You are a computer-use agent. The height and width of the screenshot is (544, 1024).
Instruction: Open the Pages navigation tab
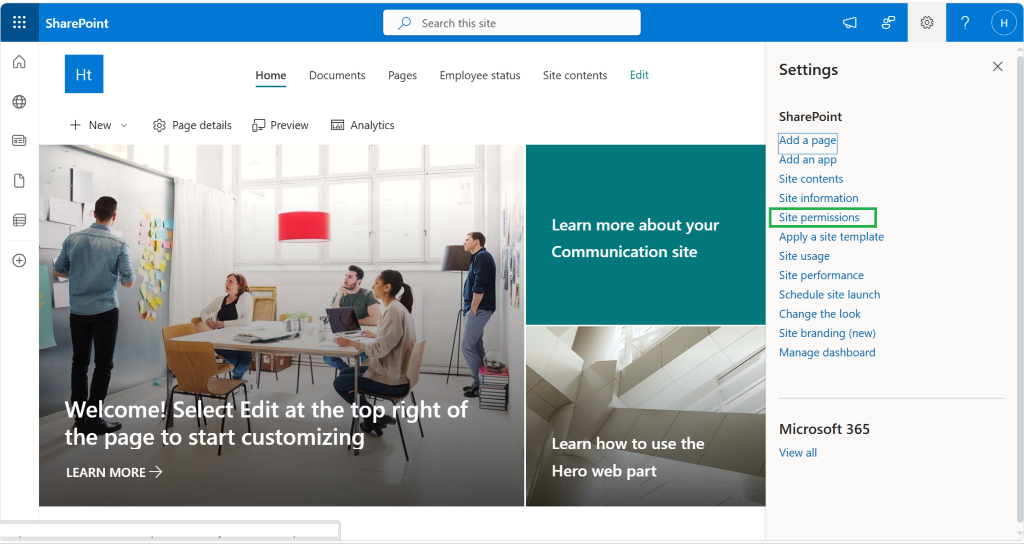point(402,75)
